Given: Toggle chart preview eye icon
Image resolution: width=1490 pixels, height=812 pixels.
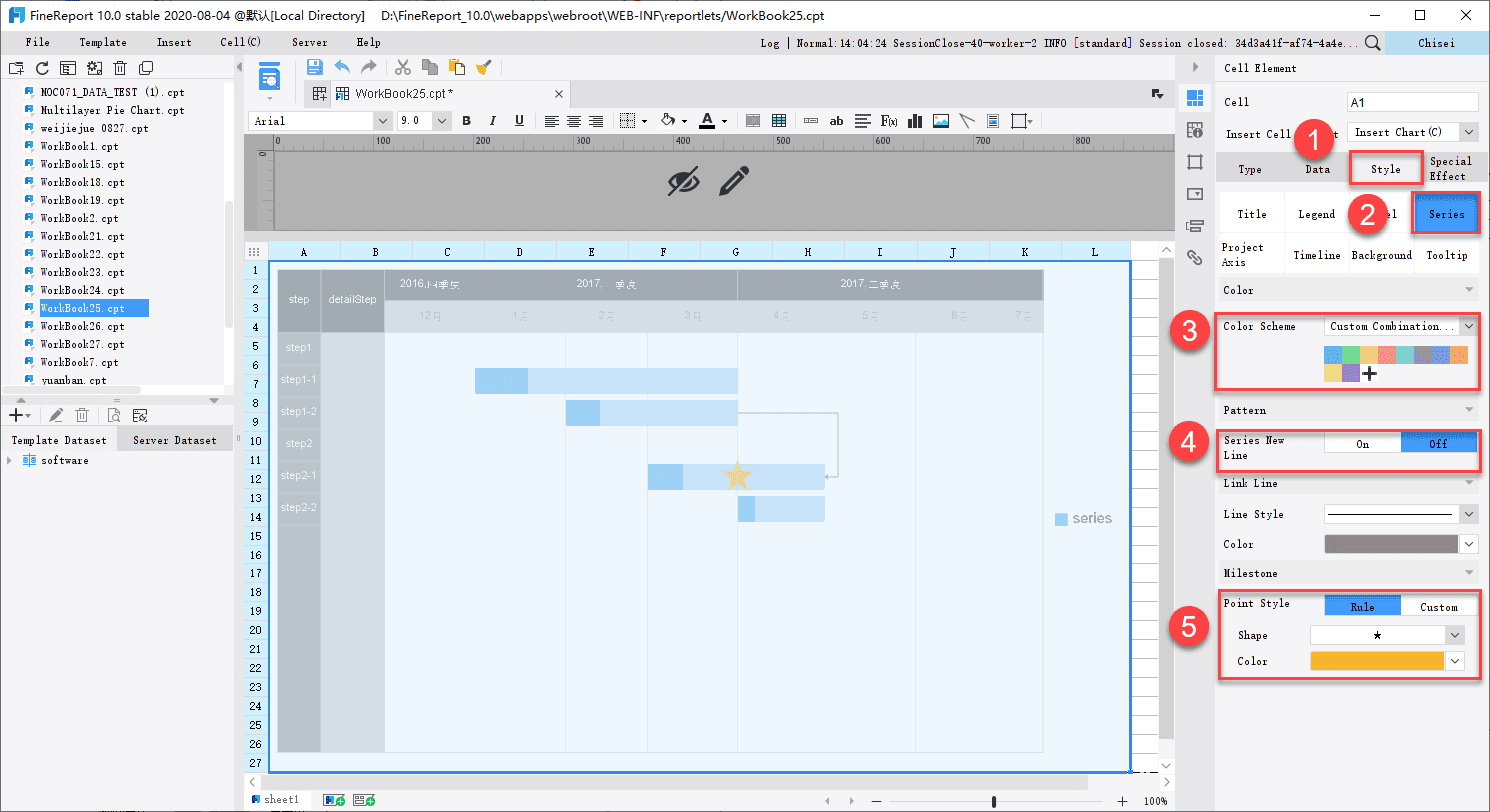Looking at the screenshot, I should (684, 181).
